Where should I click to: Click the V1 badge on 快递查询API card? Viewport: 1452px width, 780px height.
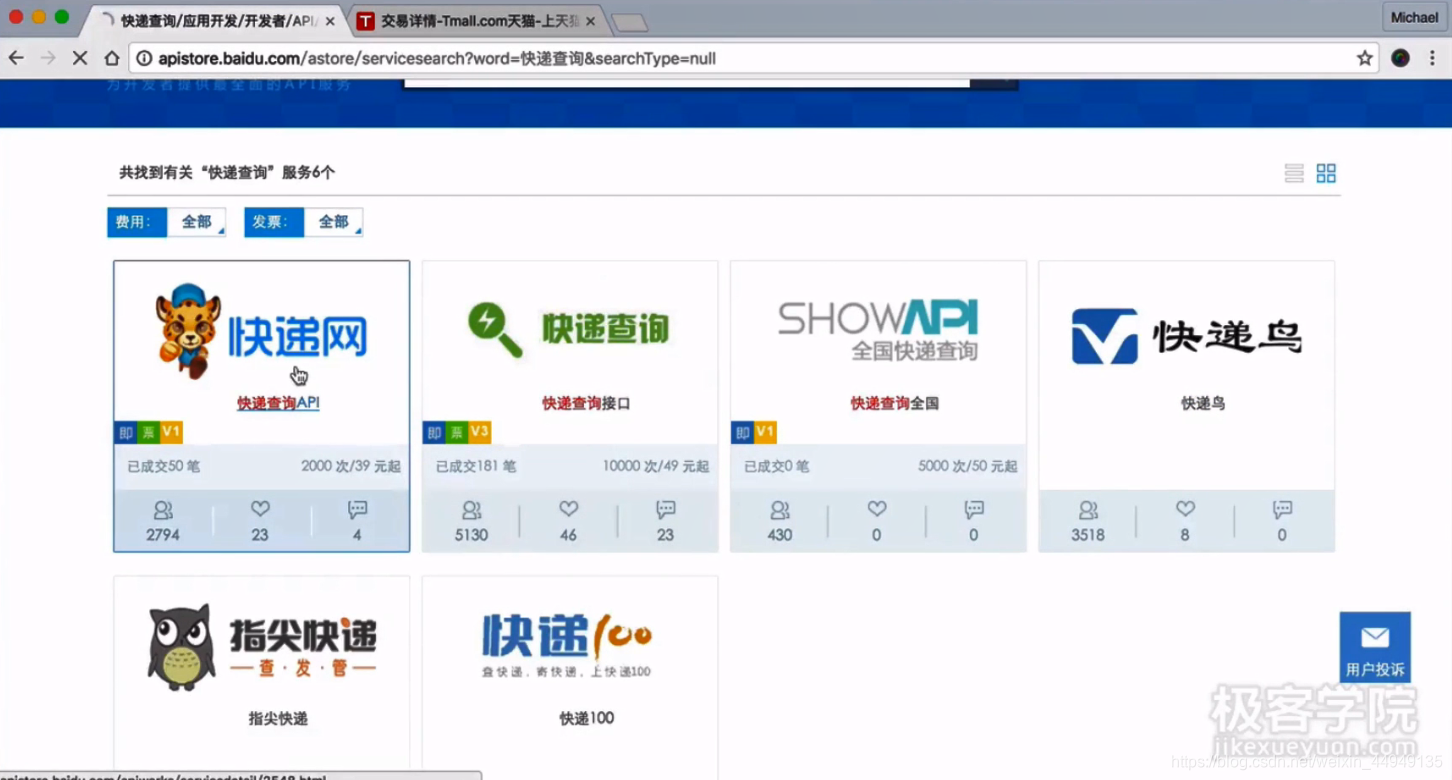click(171, 432)
